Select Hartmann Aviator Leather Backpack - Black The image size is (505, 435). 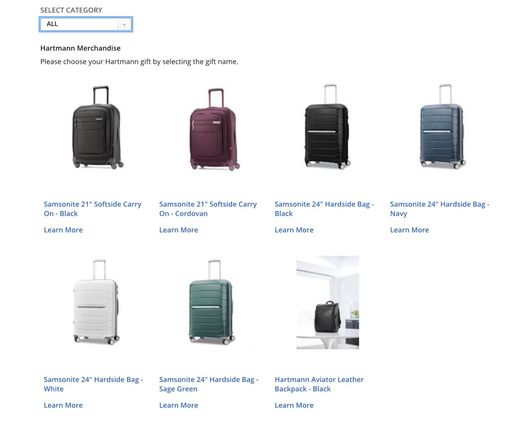coord(319,384)
